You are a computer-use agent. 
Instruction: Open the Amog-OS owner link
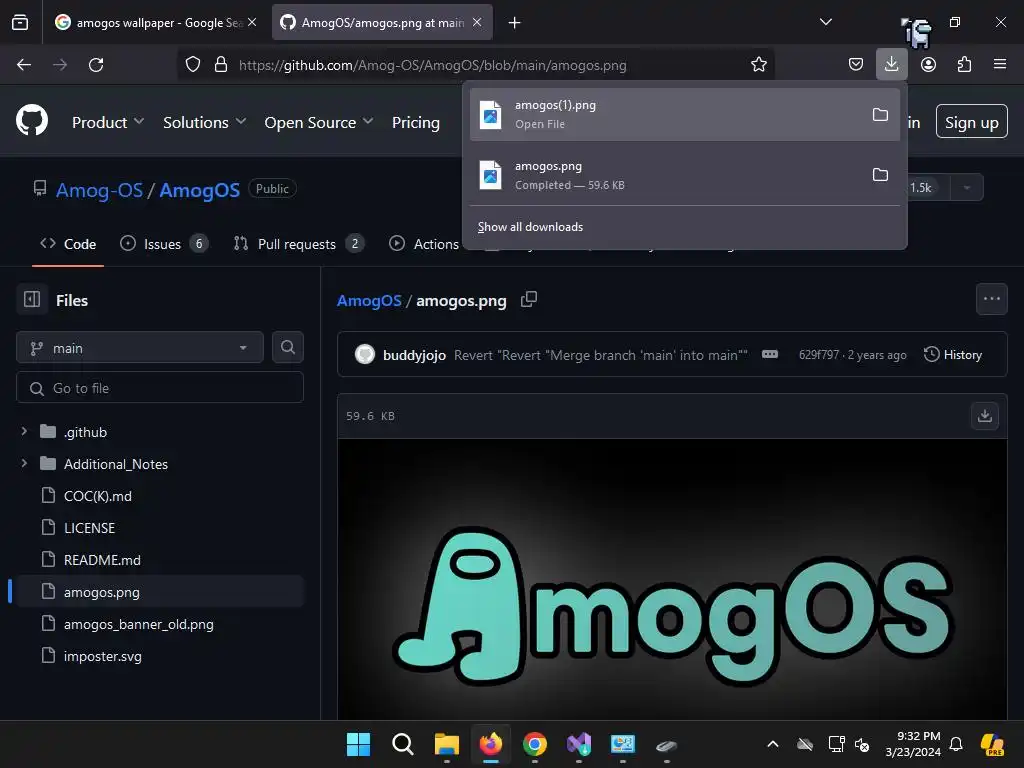pyautogui.click(x=99, y=190)
